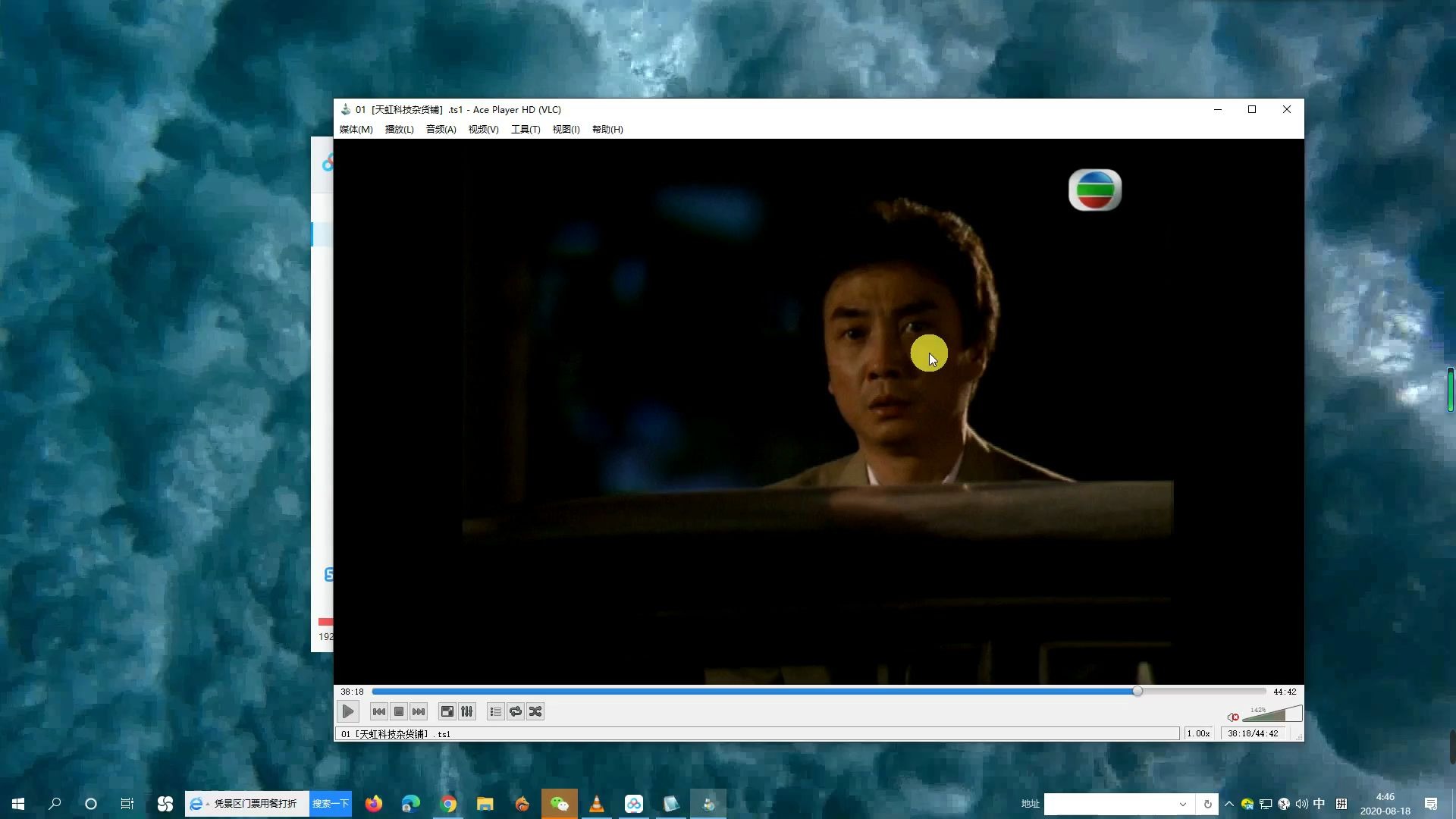Open the clock and date 4:46
The image size is (1456, 819).
click(x=1385, y=804)
